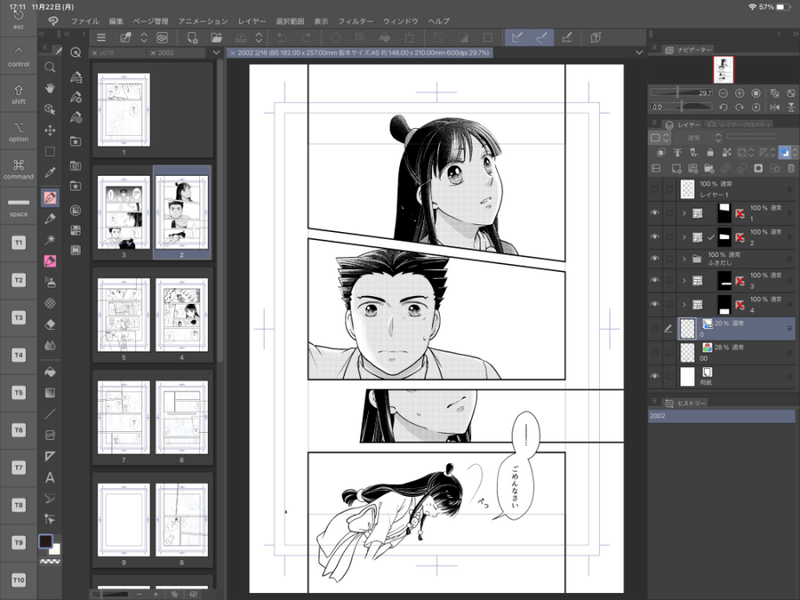
Task: Select the Fill bucket tool
Action: click(x=49, y=372)
